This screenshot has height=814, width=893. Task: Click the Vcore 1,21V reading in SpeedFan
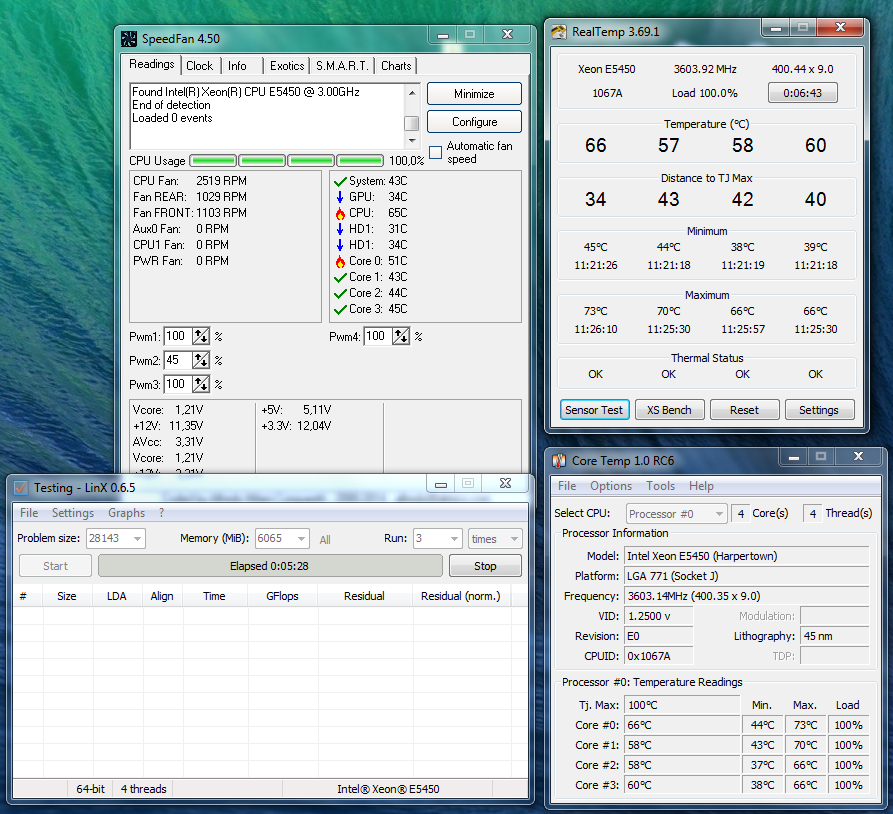168,410
